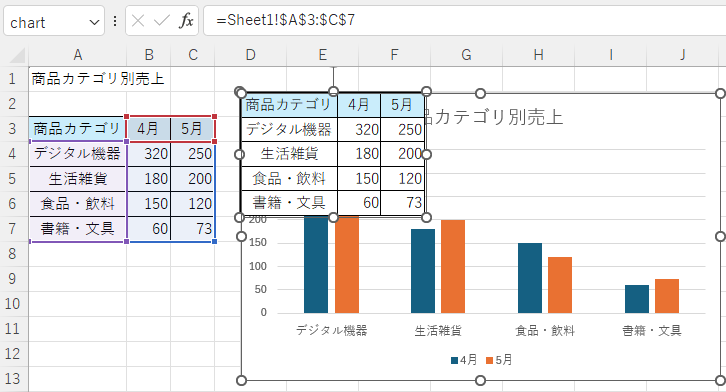The width and height of the screenshot is (726, 392).
Task: Select row 13 header
Action: coord(13,379)
